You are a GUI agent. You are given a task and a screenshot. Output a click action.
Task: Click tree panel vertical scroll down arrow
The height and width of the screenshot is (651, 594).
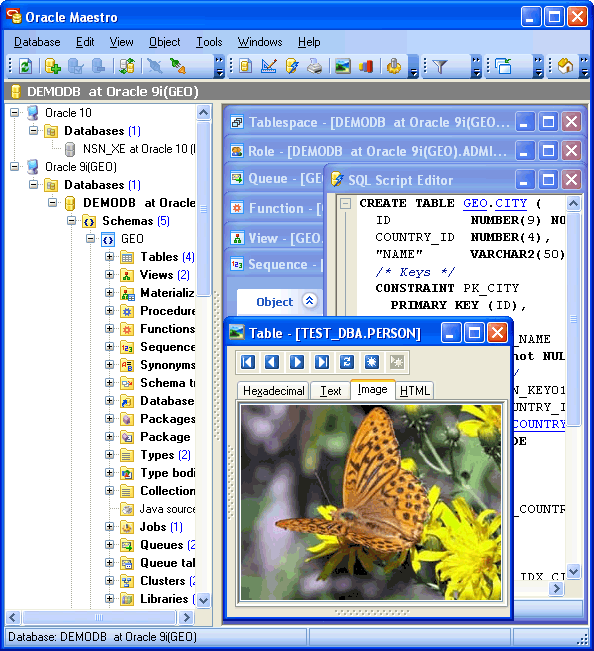(x=203, y=600)
